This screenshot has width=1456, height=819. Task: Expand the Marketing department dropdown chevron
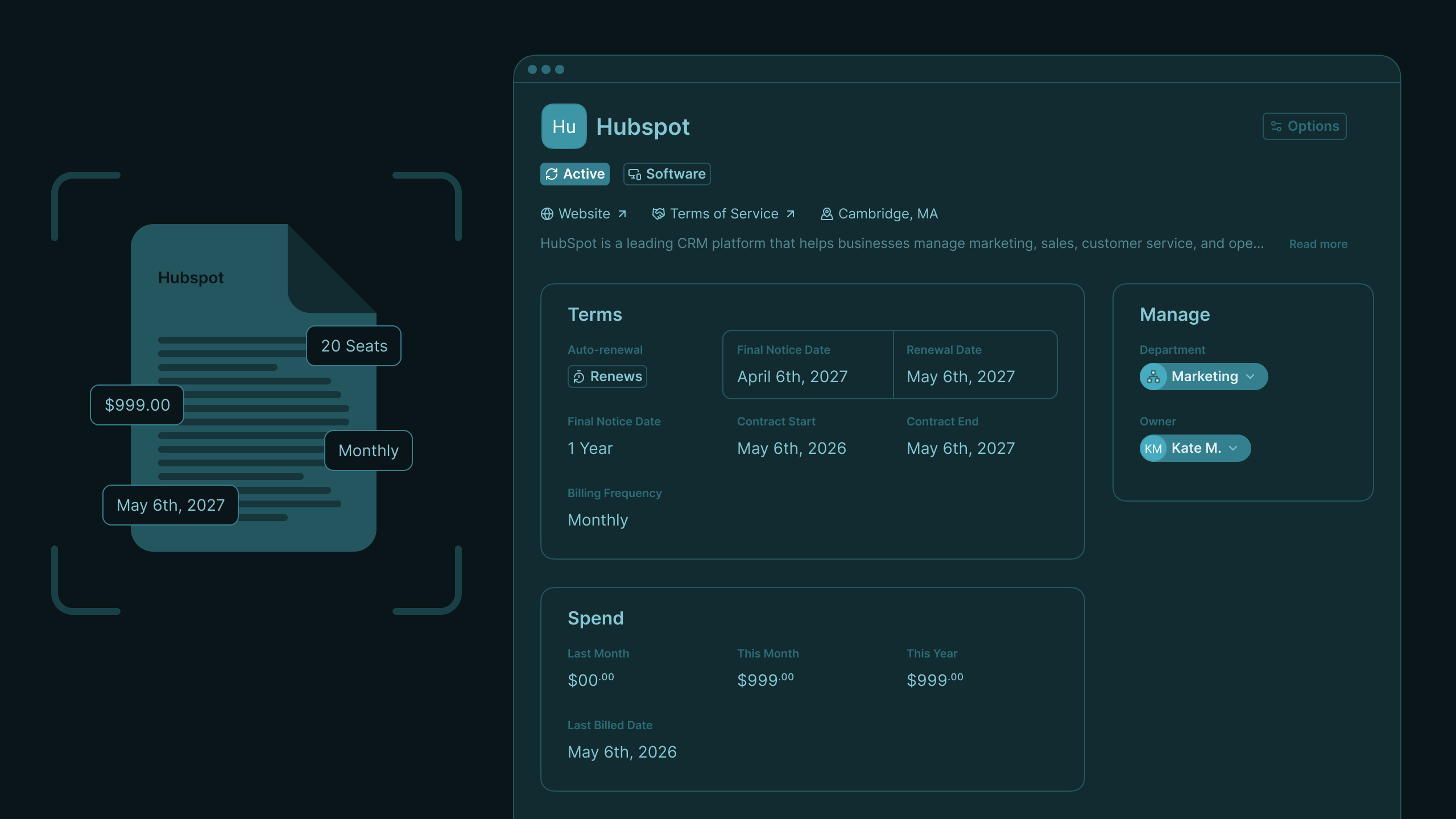[x=1250, y=377]
